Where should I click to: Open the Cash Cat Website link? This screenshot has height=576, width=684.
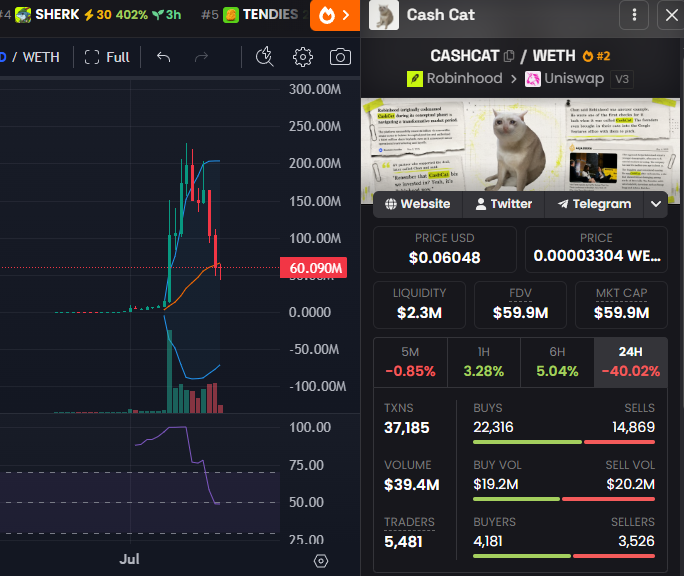point(417,204)
